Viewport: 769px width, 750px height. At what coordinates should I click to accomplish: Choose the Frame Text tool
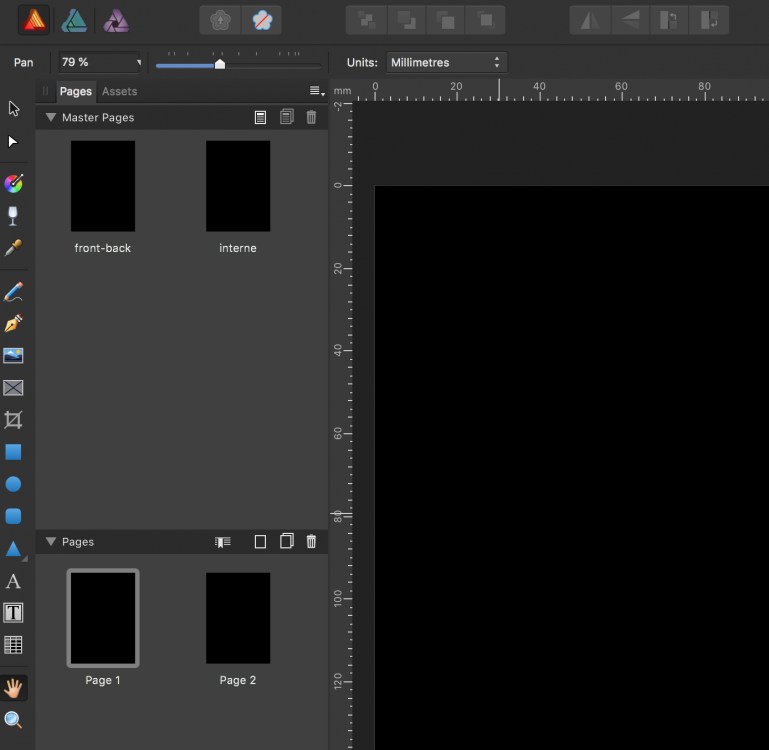coord(13,613)
